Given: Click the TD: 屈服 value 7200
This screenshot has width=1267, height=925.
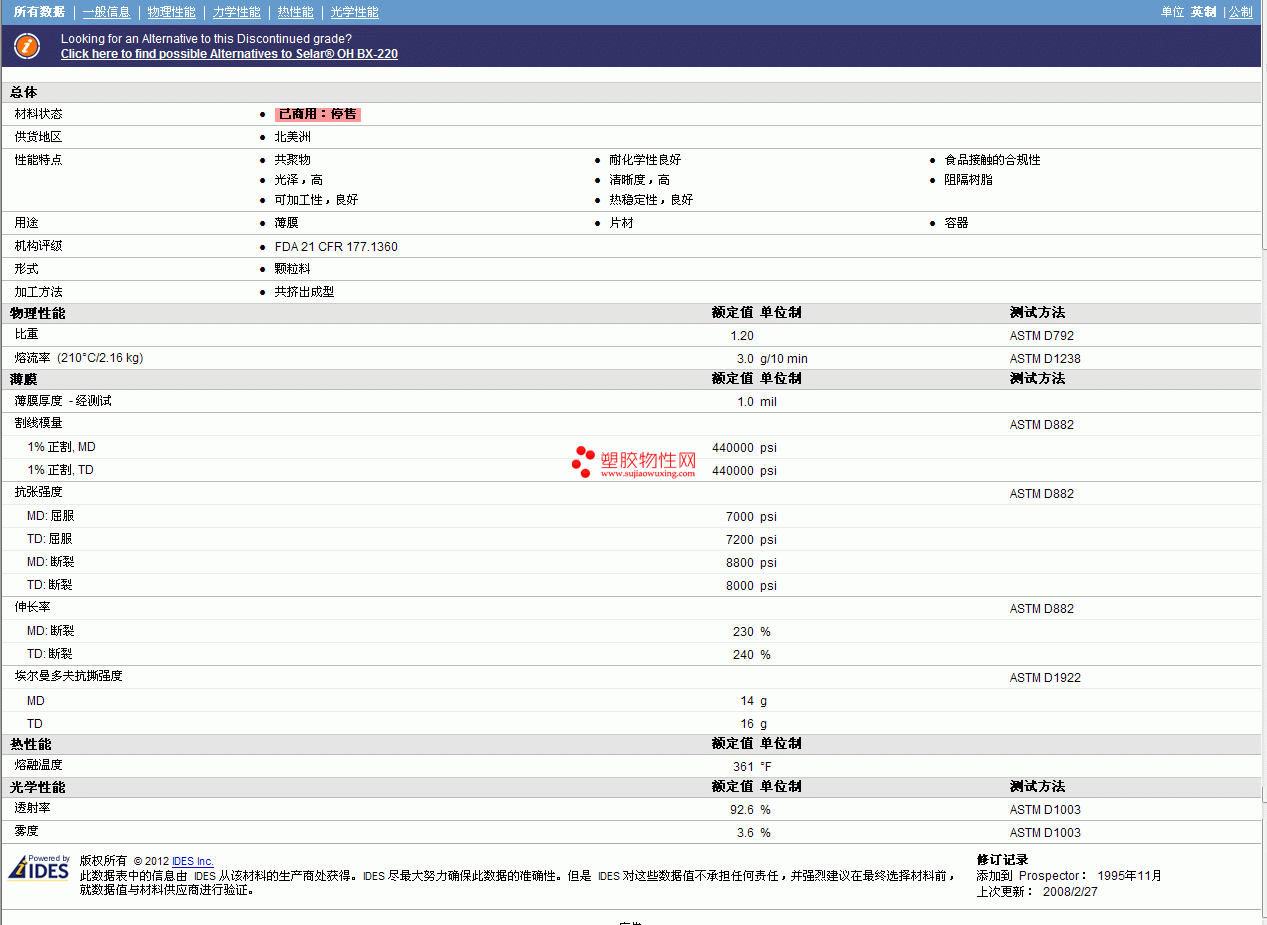Looking at the screenshot, I should click(740, 540).
